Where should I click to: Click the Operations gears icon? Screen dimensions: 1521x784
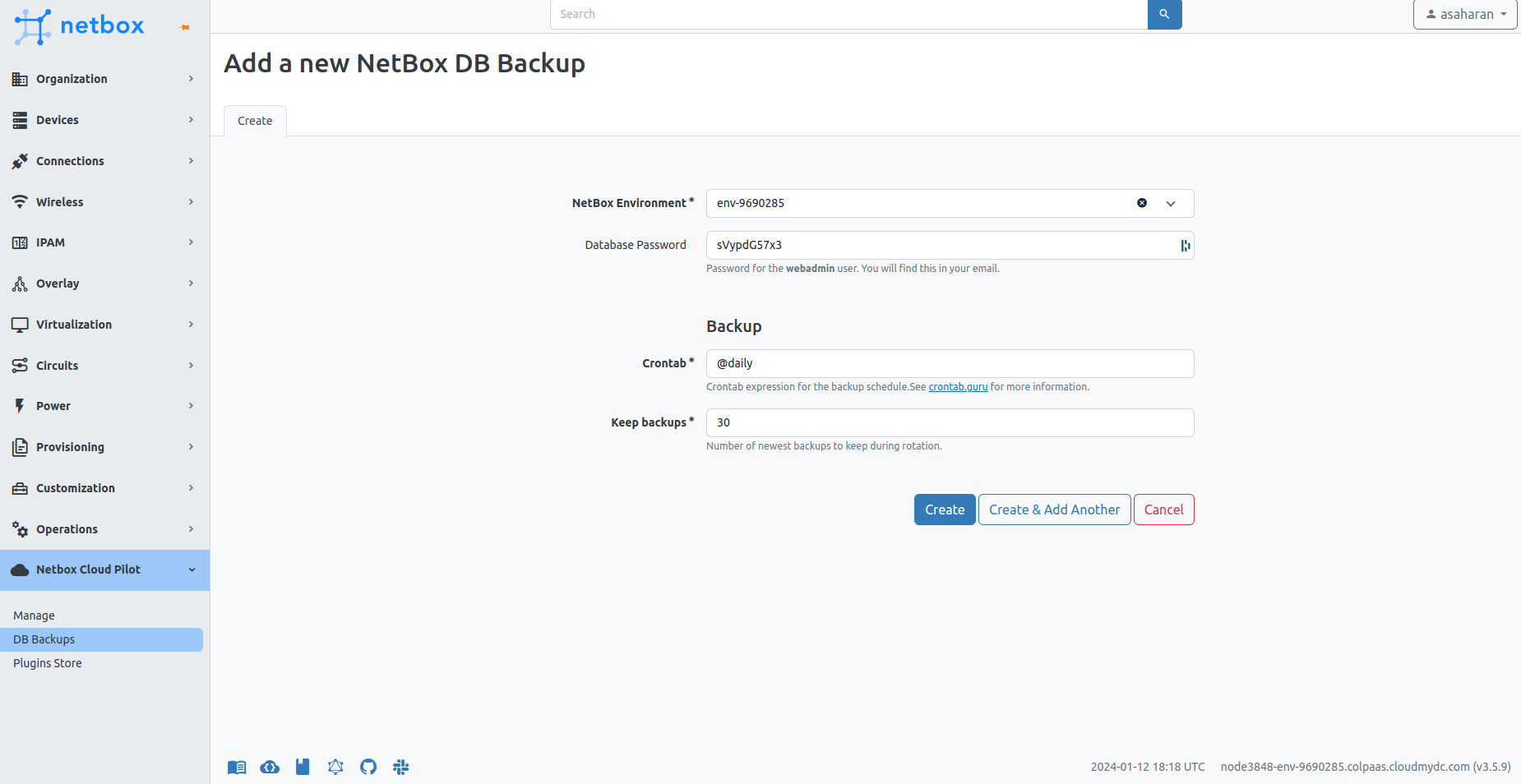click(x=20, y=529)
